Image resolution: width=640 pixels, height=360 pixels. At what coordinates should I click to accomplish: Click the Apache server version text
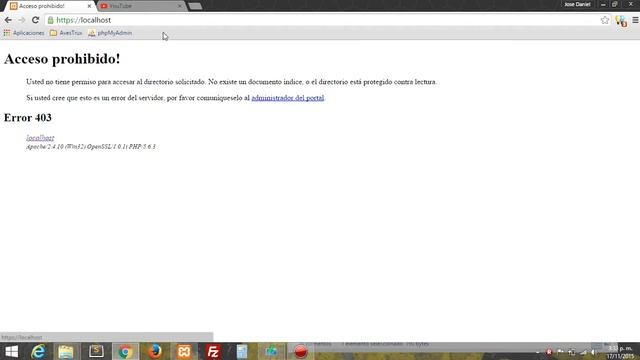point(91,147)
